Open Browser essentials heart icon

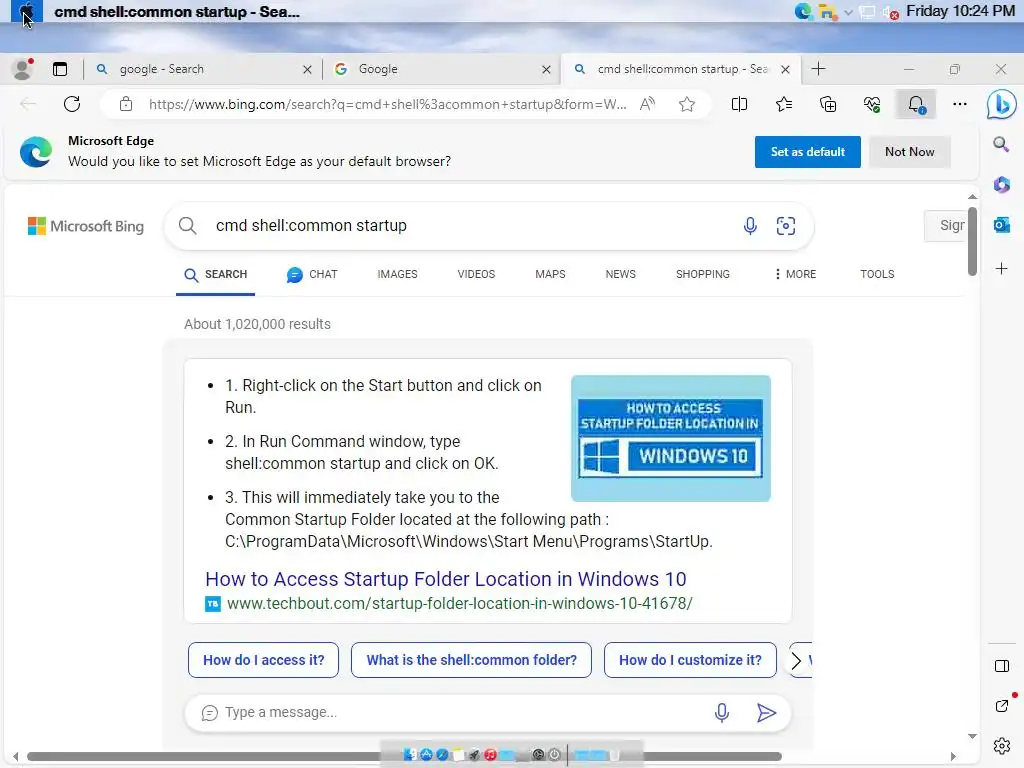872,104
